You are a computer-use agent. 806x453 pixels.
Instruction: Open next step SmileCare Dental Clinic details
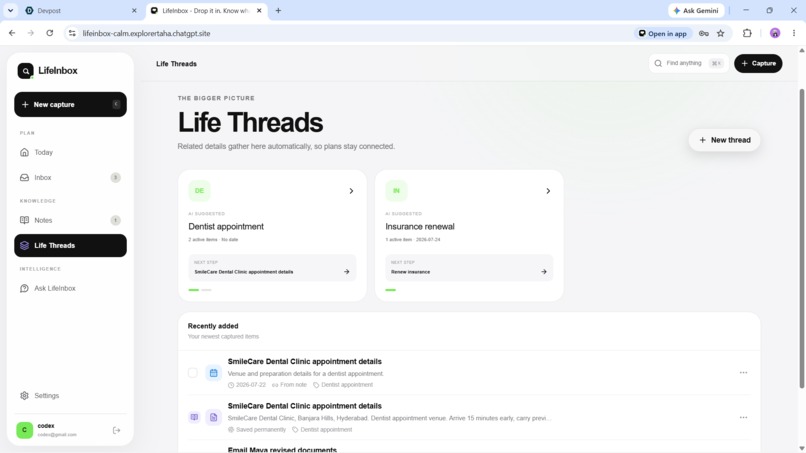(272, 267)
